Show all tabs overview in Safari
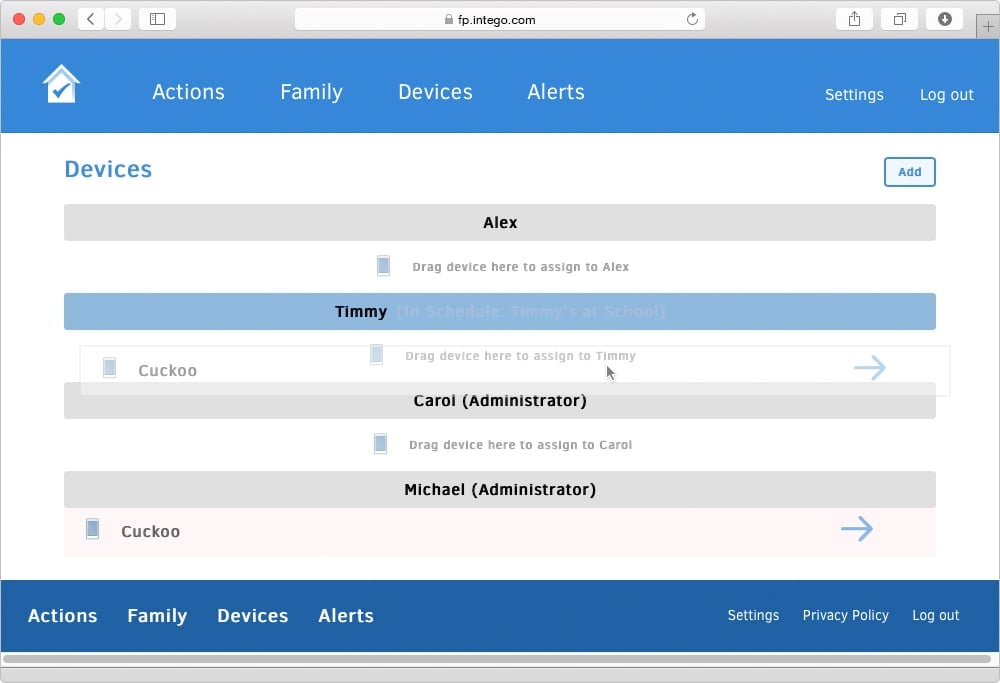This screenshot has width=1000, height=683. tap(900, 19)
